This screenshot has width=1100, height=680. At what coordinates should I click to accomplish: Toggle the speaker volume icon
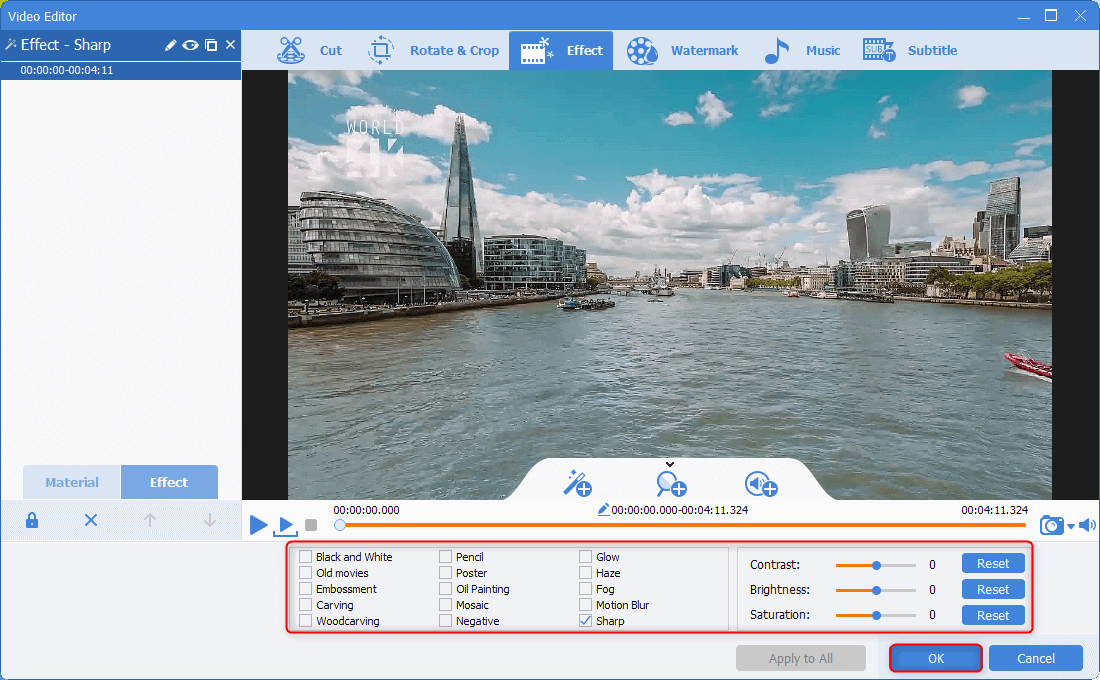1087,525
